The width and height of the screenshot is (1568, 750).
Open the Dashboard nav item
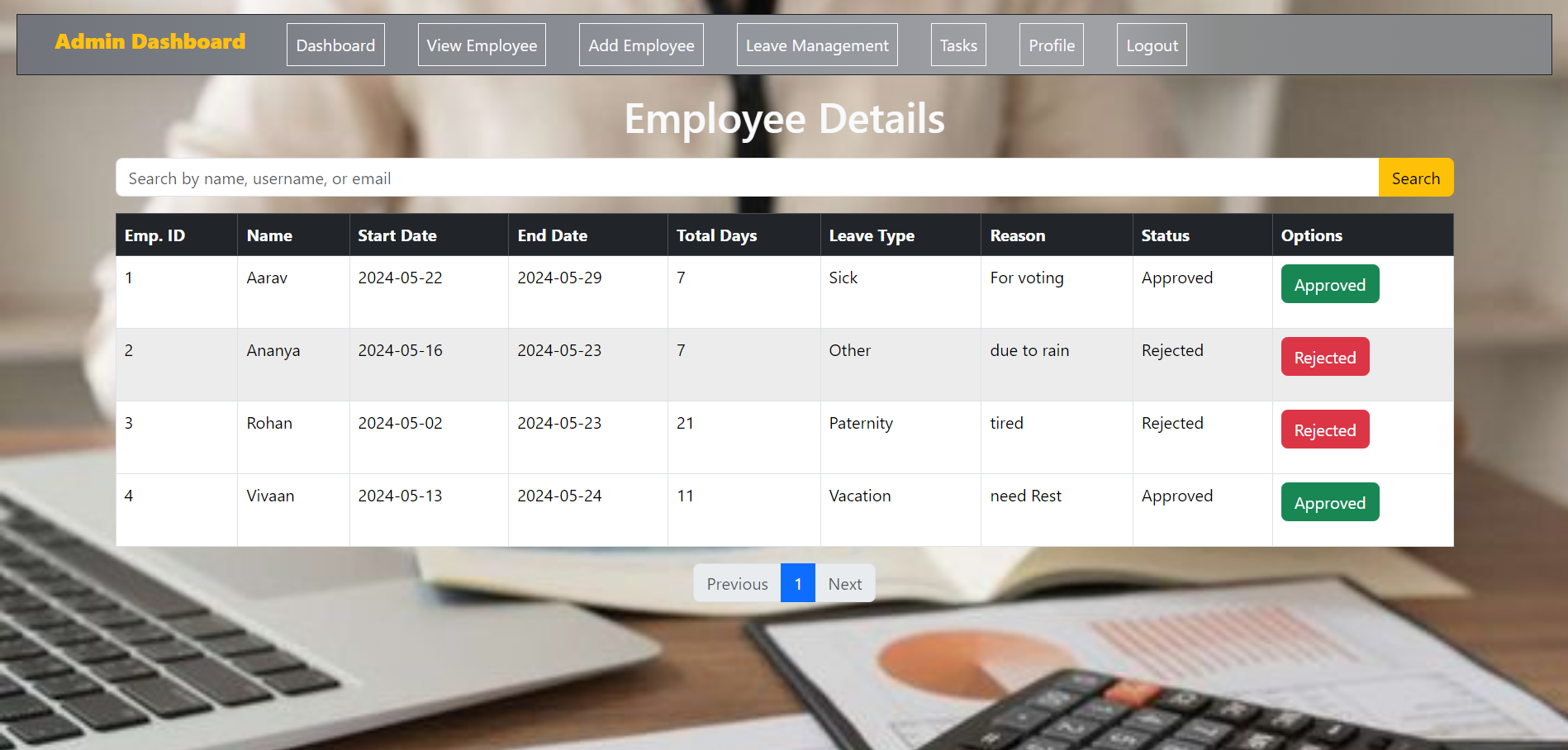(x=335, y=45)
